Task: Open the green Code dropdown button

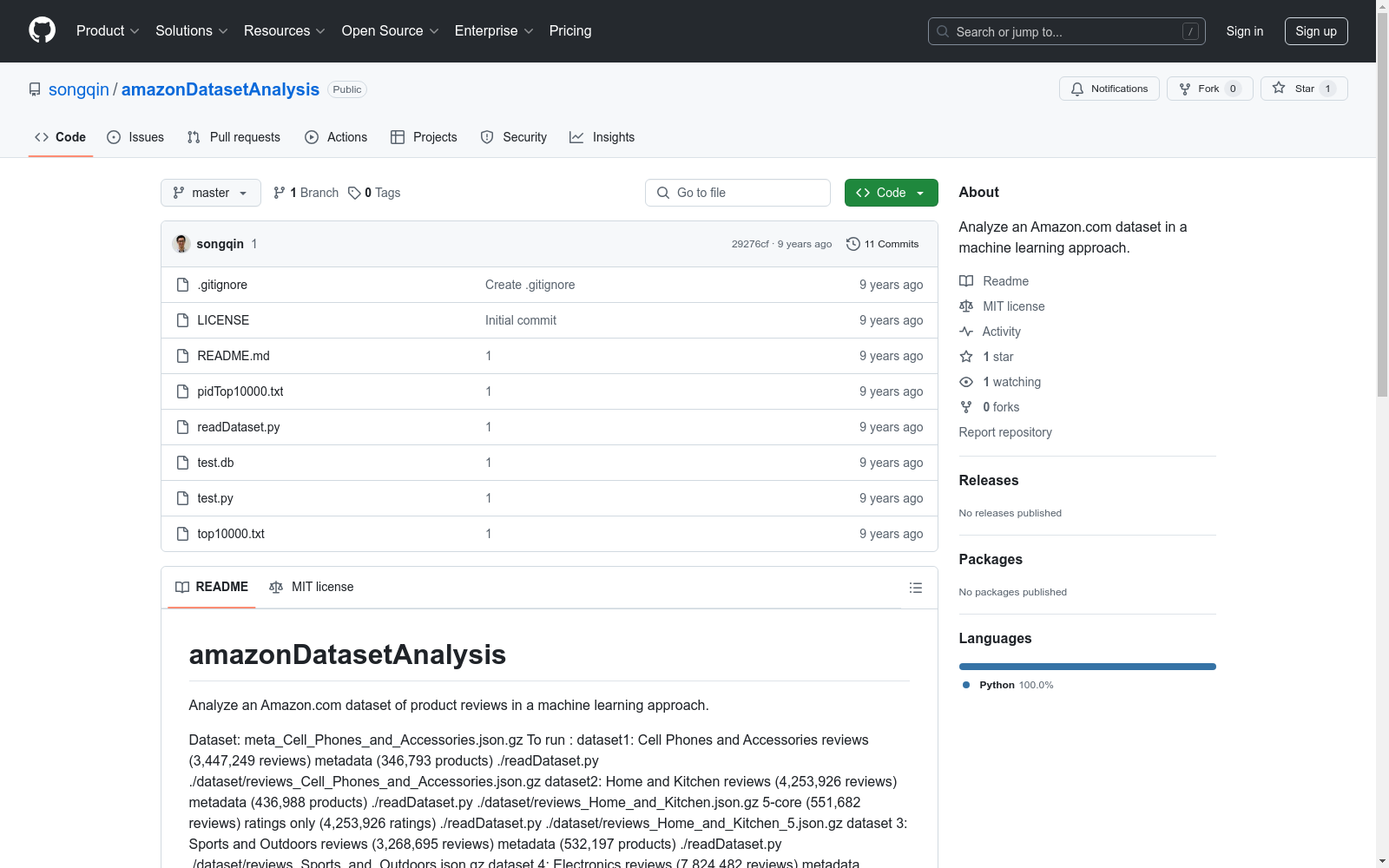Action: (892, 193)
